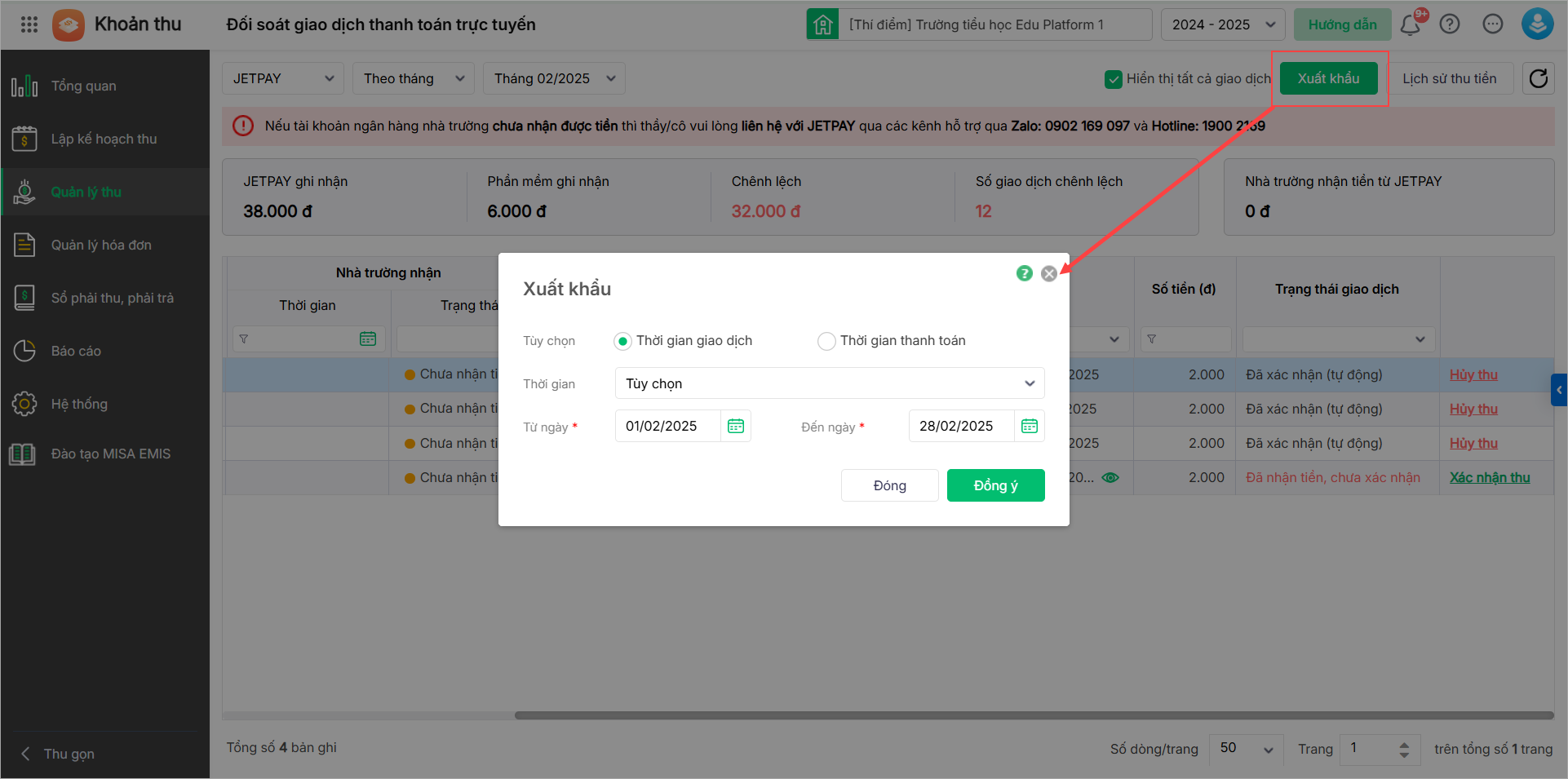Screen dimensions: 1568x779
Task: Click the Từ ngày date input field
Action: click(x=667, y=426)
